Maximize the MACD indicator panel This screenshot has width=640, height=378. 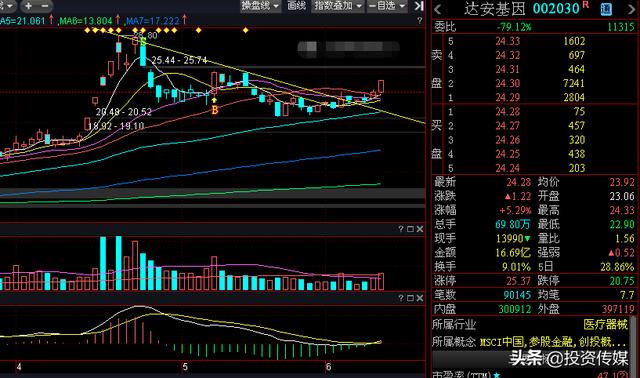click(x=410, y=298)
